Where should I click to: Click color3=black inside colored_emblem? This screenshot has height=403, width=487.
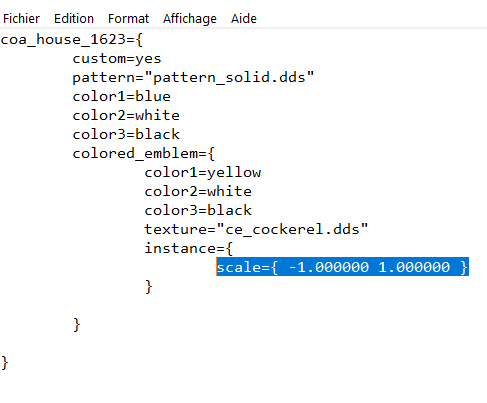point(198,211)
